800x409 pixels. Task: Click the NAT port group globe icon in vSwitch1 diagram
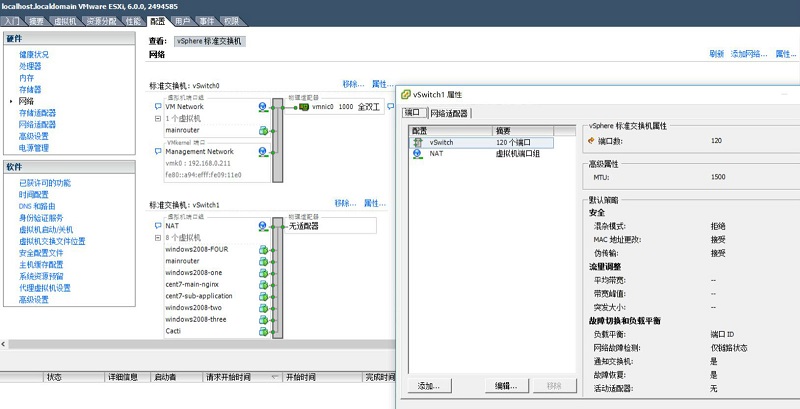[263, 226]
